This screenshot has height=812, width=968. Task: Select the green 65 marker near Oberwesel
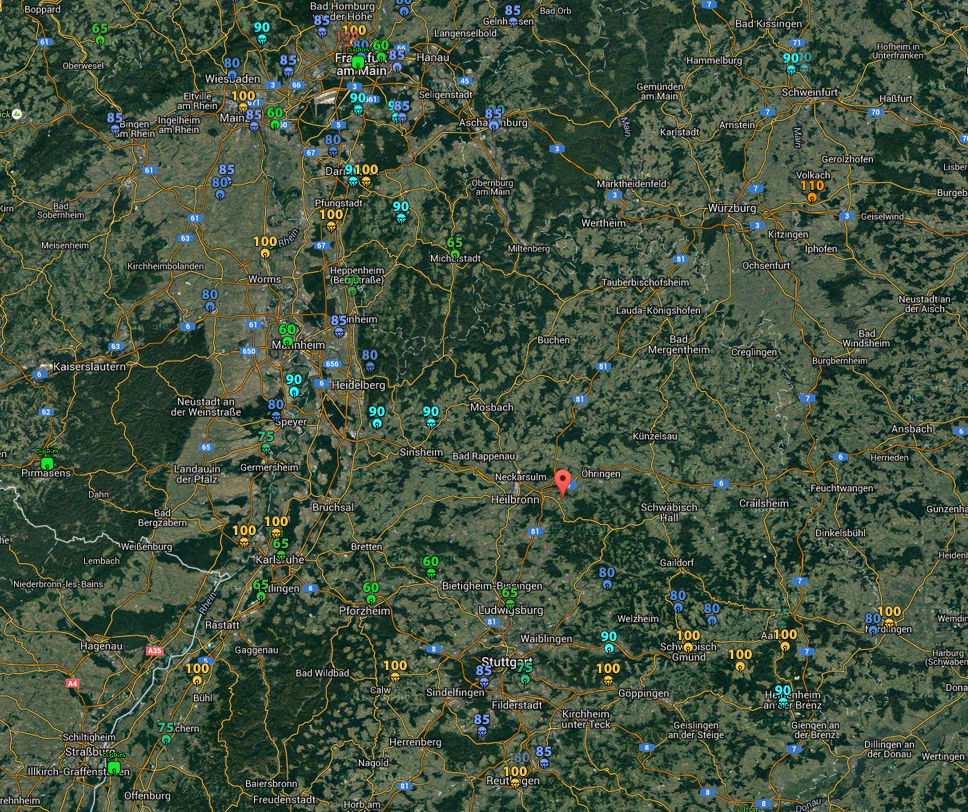click(100, 34)
